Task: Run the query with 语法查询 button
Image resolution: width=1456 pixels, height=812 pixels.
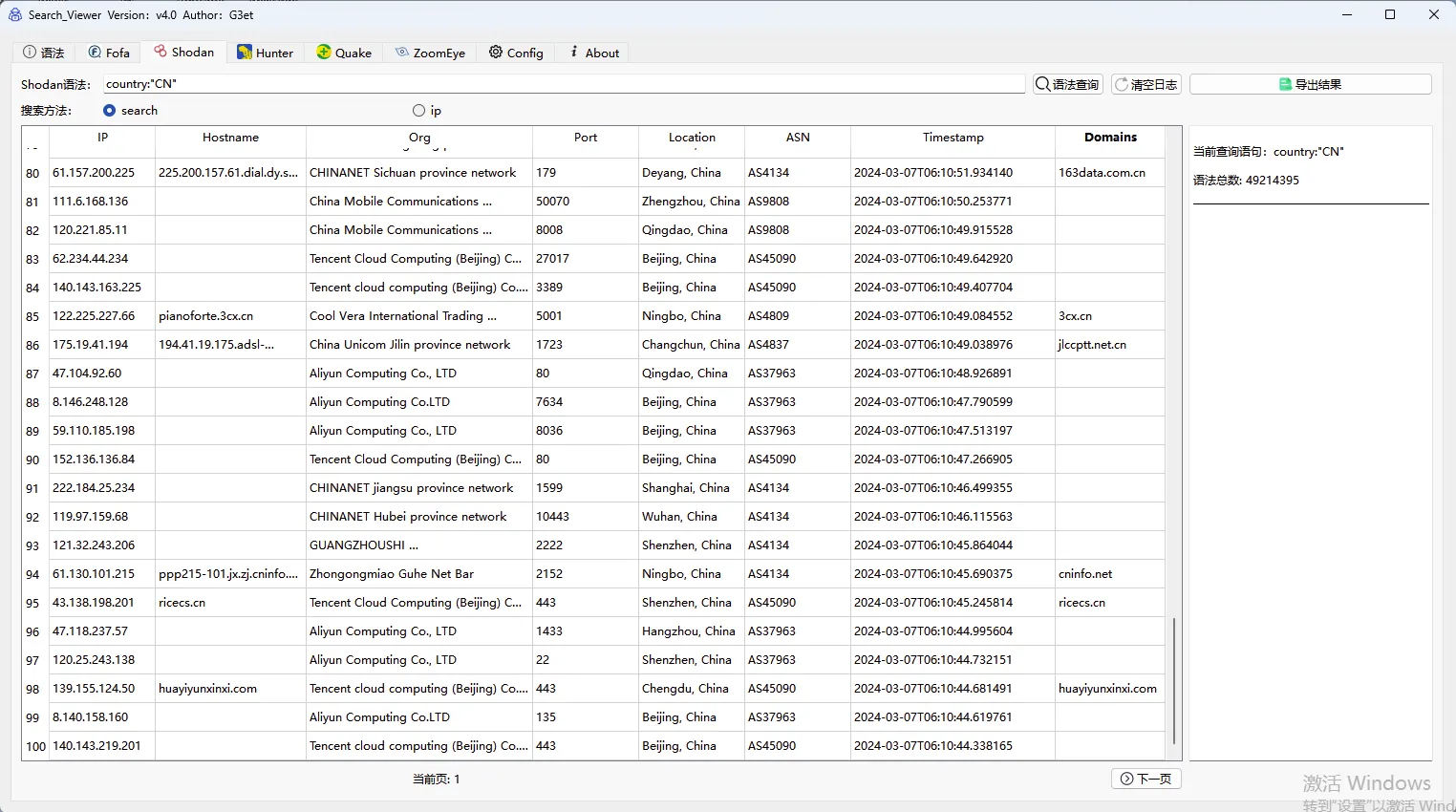Action: [1068, 84]
